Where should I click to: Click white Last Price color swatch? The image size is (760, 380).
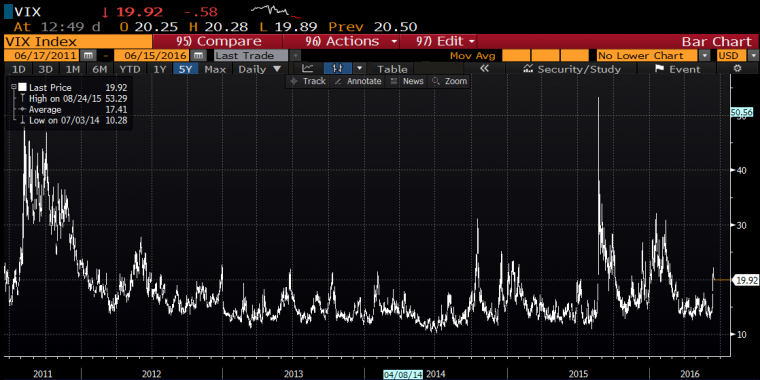[22, 88]
